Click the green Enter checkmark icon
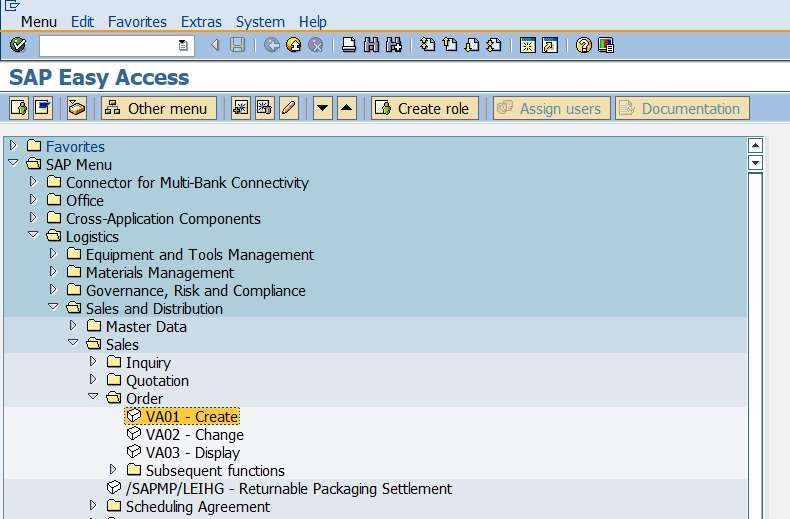 point(18,45)
